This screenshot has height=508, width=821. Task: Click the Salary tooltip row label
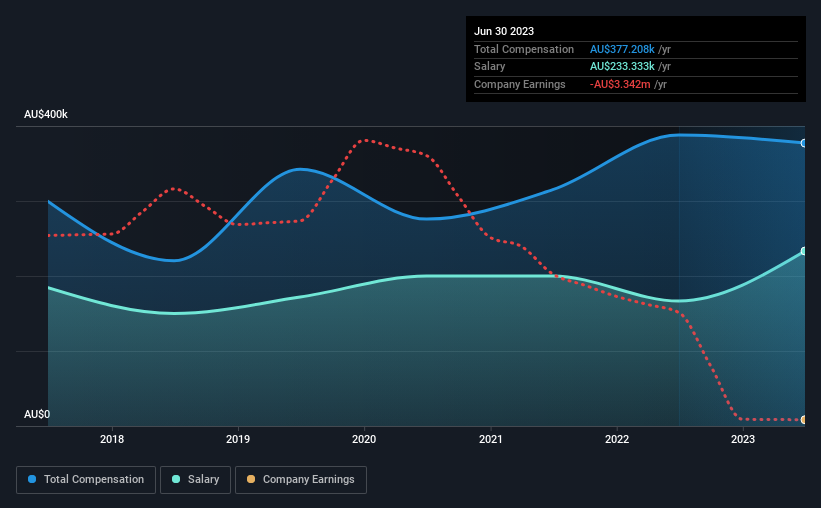point(490,67)
